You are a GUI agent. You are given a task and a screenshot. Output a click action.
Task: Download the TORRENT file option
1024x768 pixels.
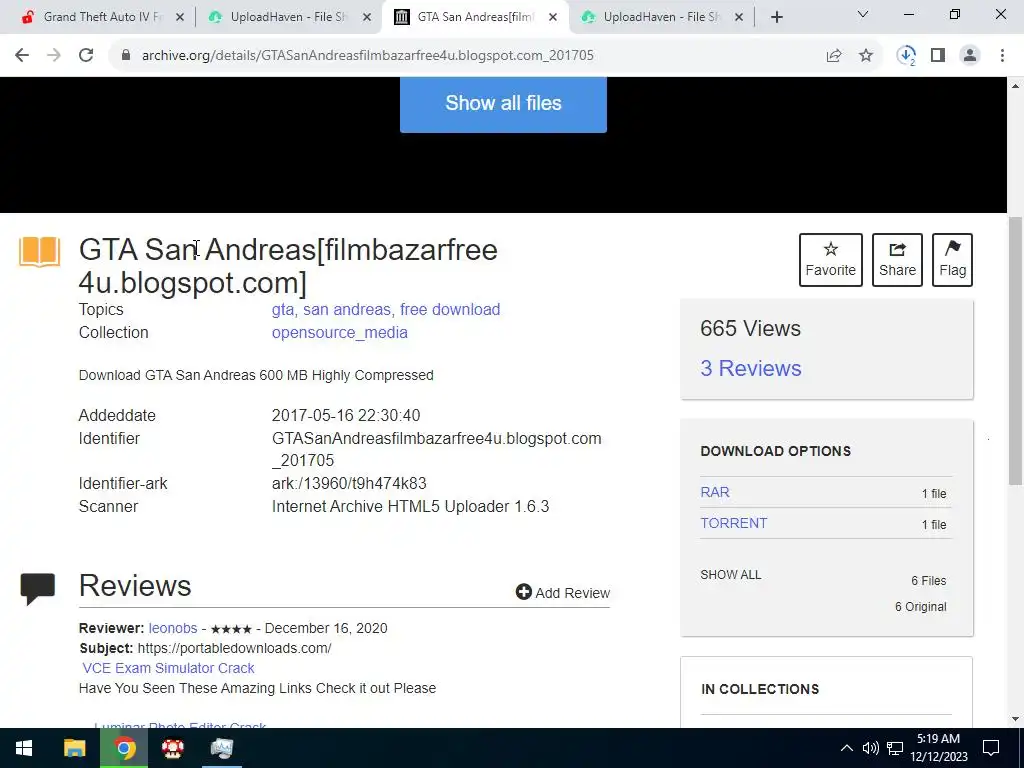pos(733,523)
